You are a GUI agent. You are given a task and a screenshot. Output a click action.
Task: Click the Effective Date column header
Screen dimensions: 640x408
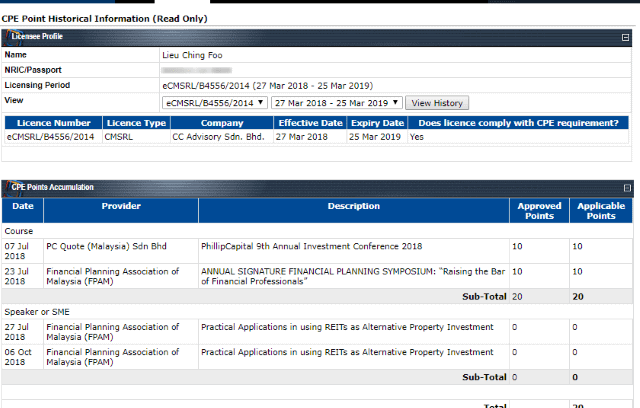click(x=310, y=123)
